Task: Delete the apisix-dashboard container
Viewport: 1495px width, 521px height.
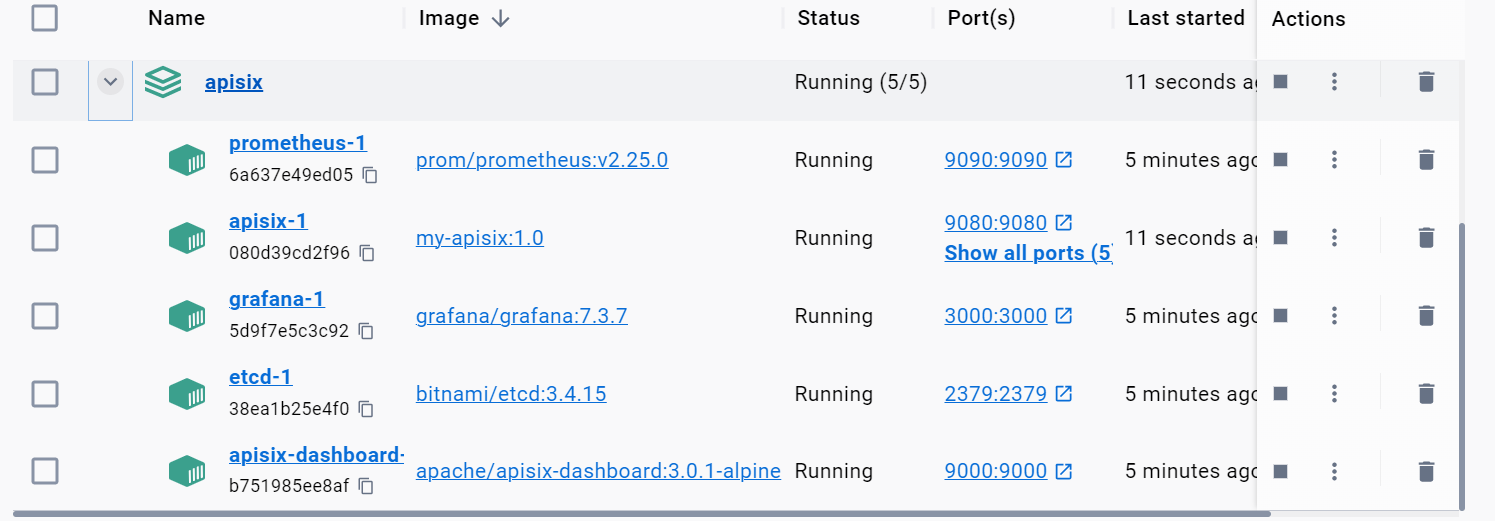Action: coord(1427,471)
